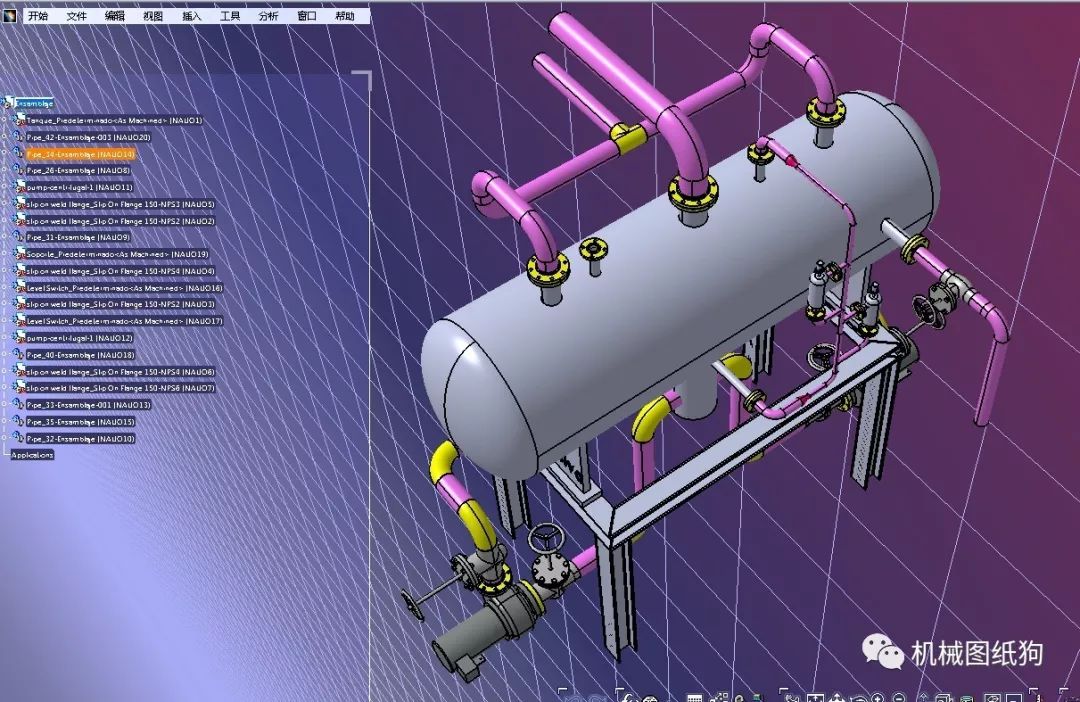Expand the pump-centrifugal-1 (NAUO12) tree node
This screenshot has height=702, width=1080.
pyautogui.click(x=4, y=338)
